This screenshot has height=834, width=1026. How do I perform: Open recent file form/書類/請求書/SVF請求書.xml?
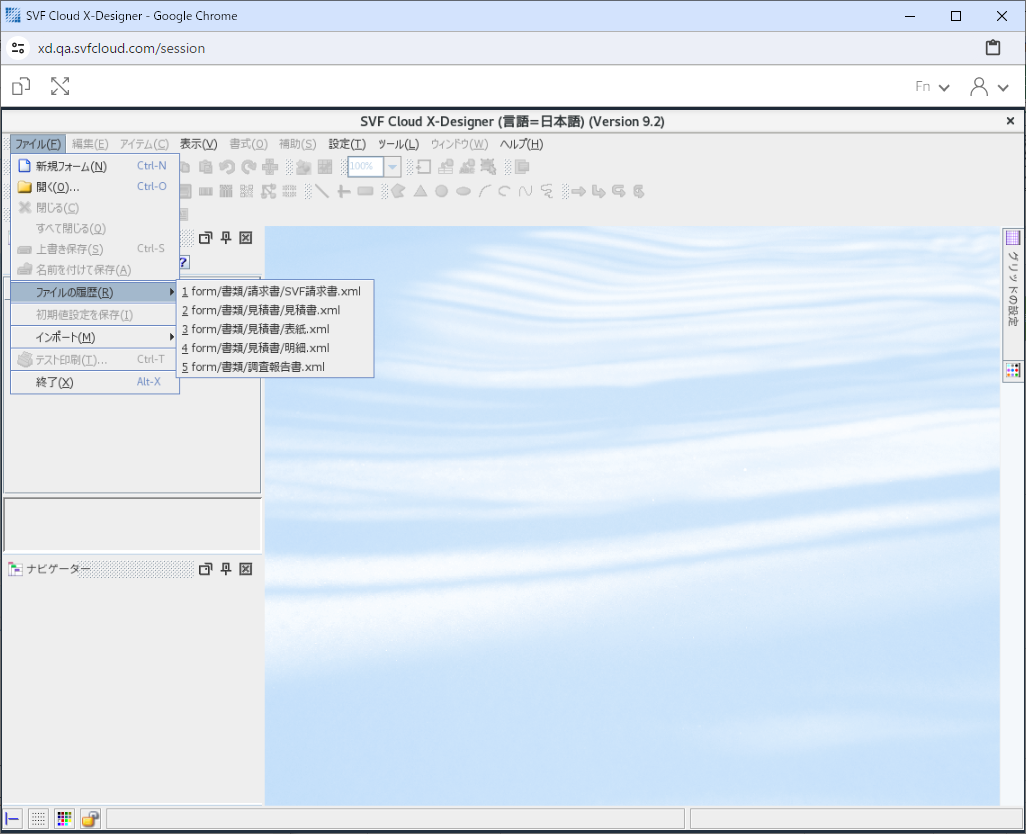pos(275,291)
